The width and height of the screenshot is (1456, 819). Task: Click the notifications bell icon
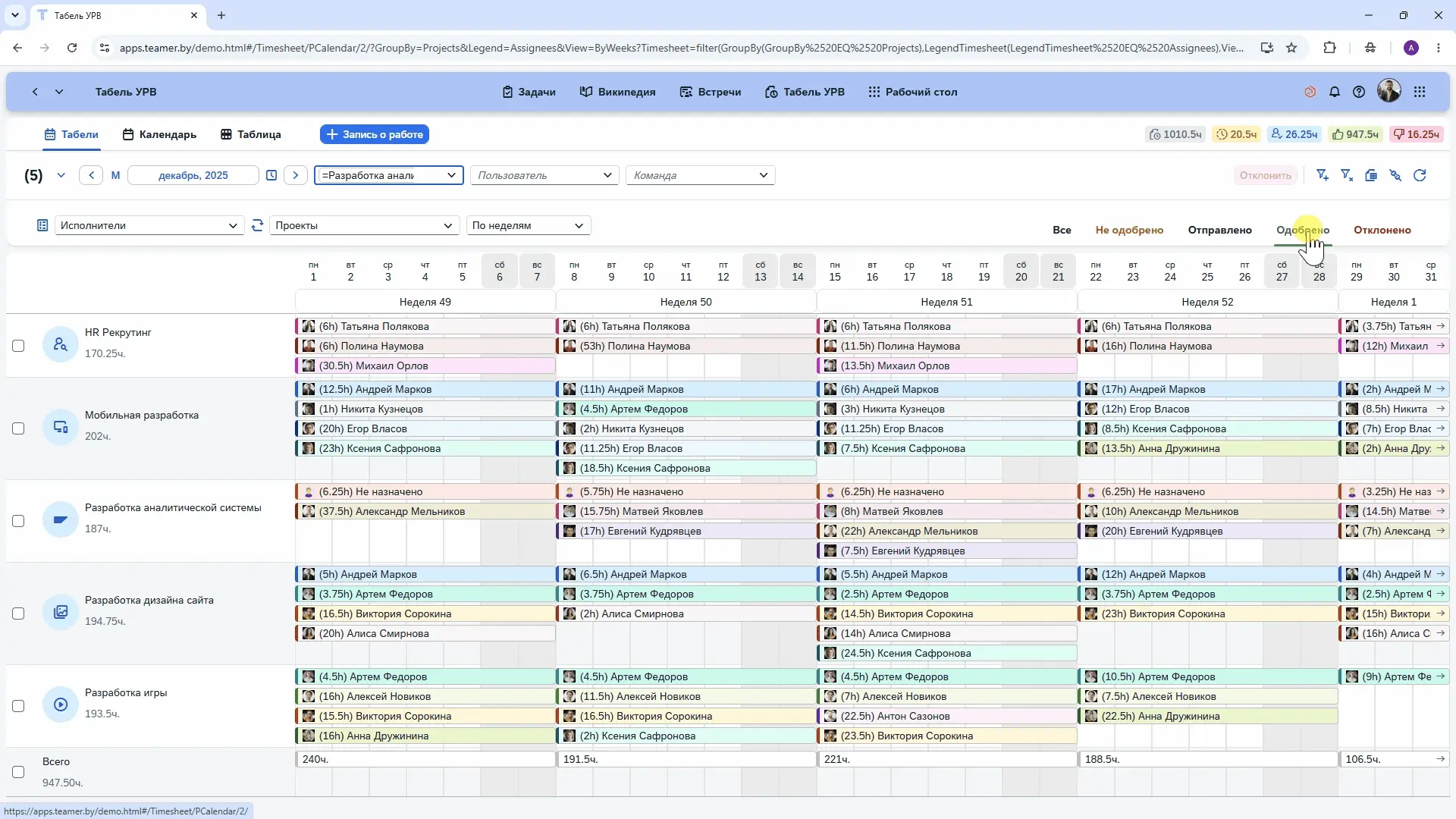click(x=1335, y=92)
